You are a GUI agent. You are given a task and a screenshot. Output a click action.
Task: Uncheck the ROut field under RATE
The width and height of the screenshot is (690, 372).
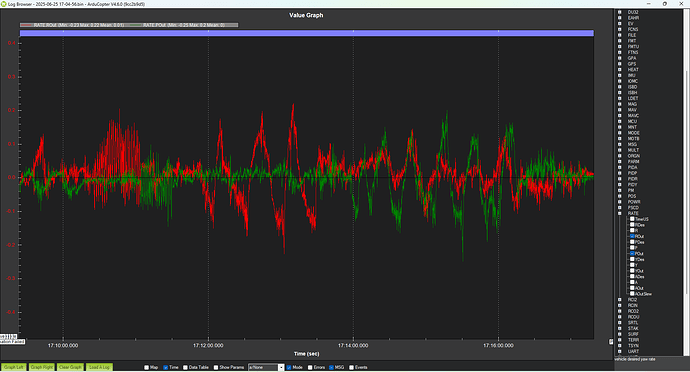(632, 236)
